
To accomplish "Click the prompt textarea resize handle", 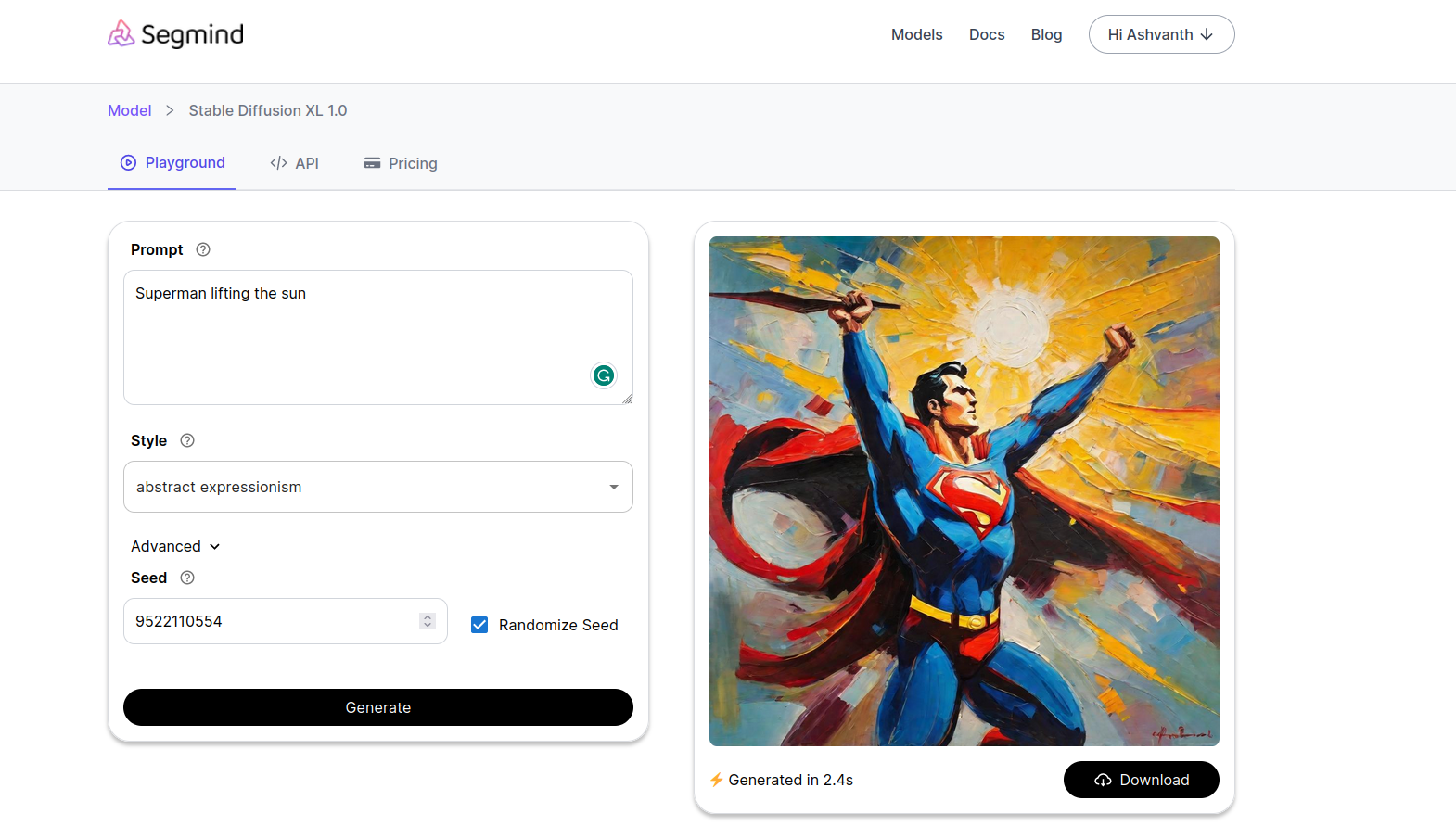I will [x=627, y=399].
